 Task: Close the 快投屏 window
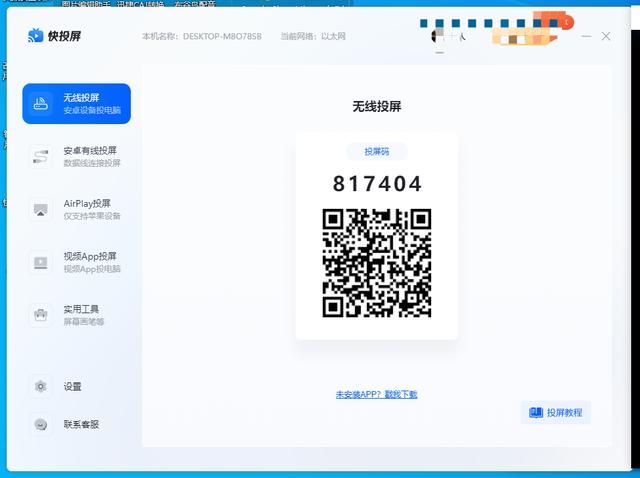(606, 36)
